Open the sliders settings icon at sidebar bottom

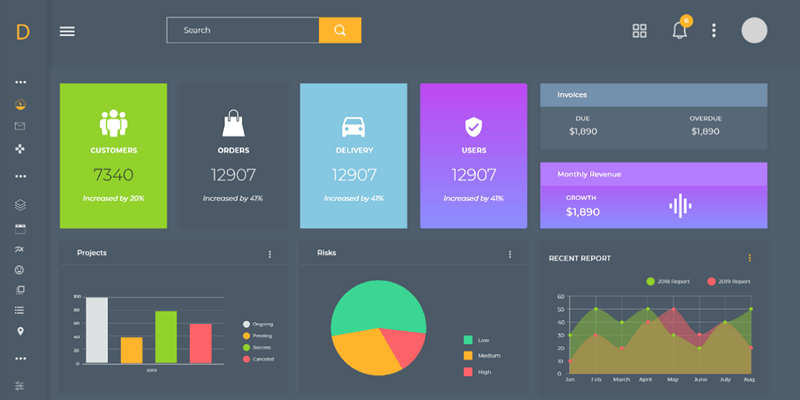click(20, 386)
